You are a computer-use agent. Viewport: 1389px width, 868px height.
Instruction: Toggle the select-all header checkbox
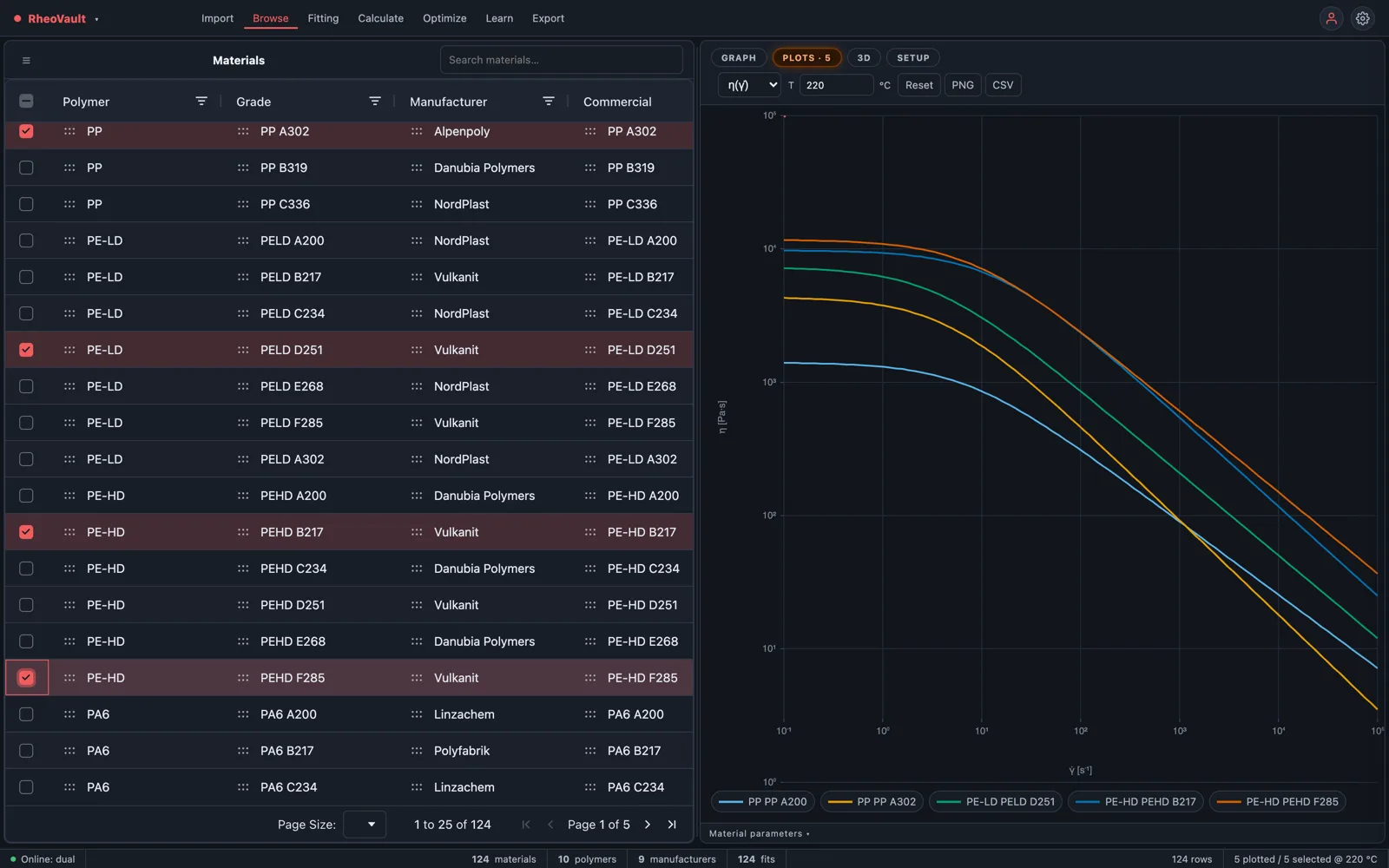coord(26,102)
